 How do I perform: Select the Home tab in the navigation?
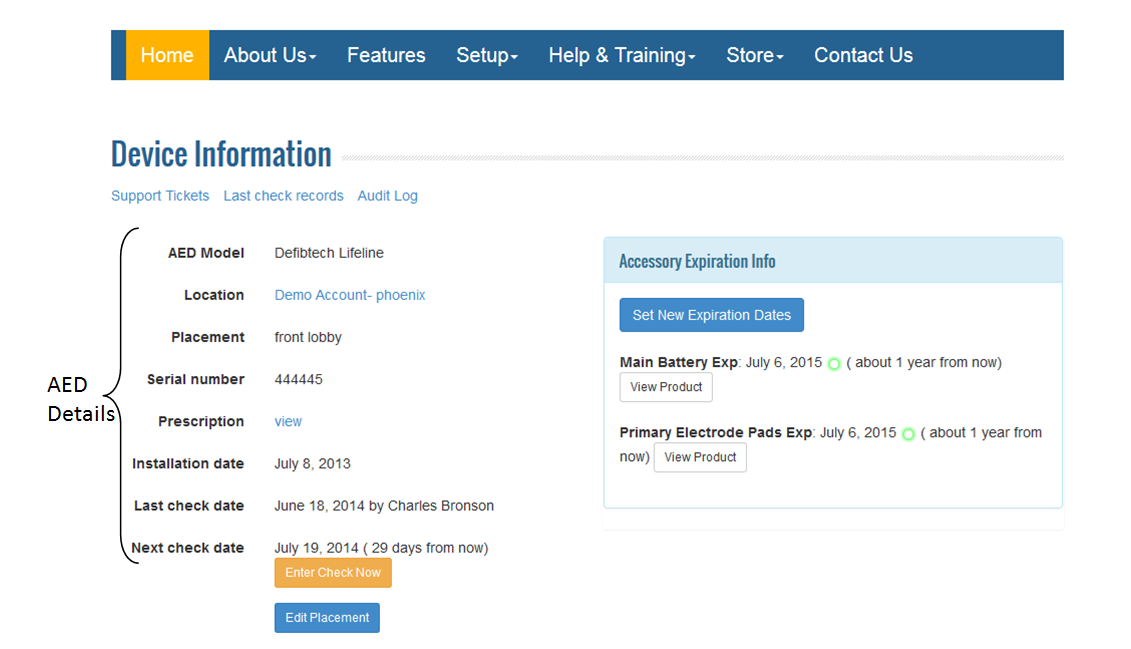click(x=166, y=55)
